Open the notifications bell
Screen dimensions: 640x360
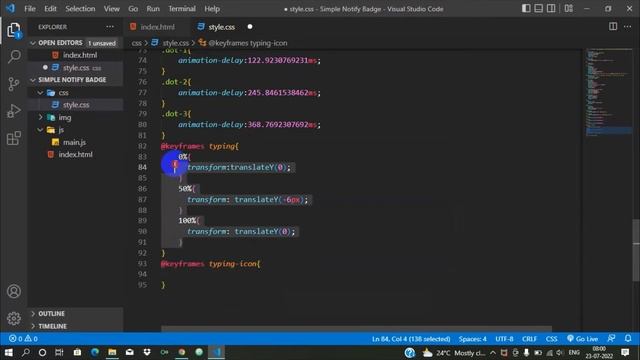point(628,339)
